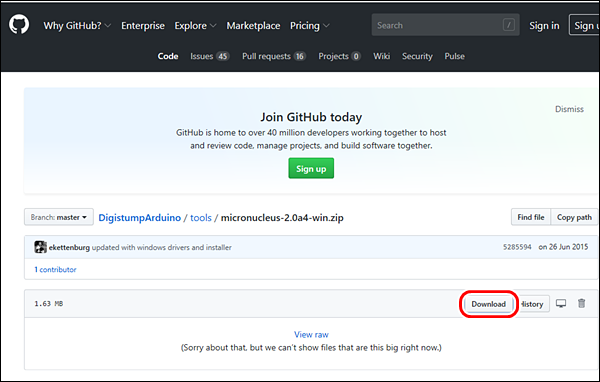Switch to the Issues tab
The image size is (600, 382).
pyautogui.click(x=209, y=56)
